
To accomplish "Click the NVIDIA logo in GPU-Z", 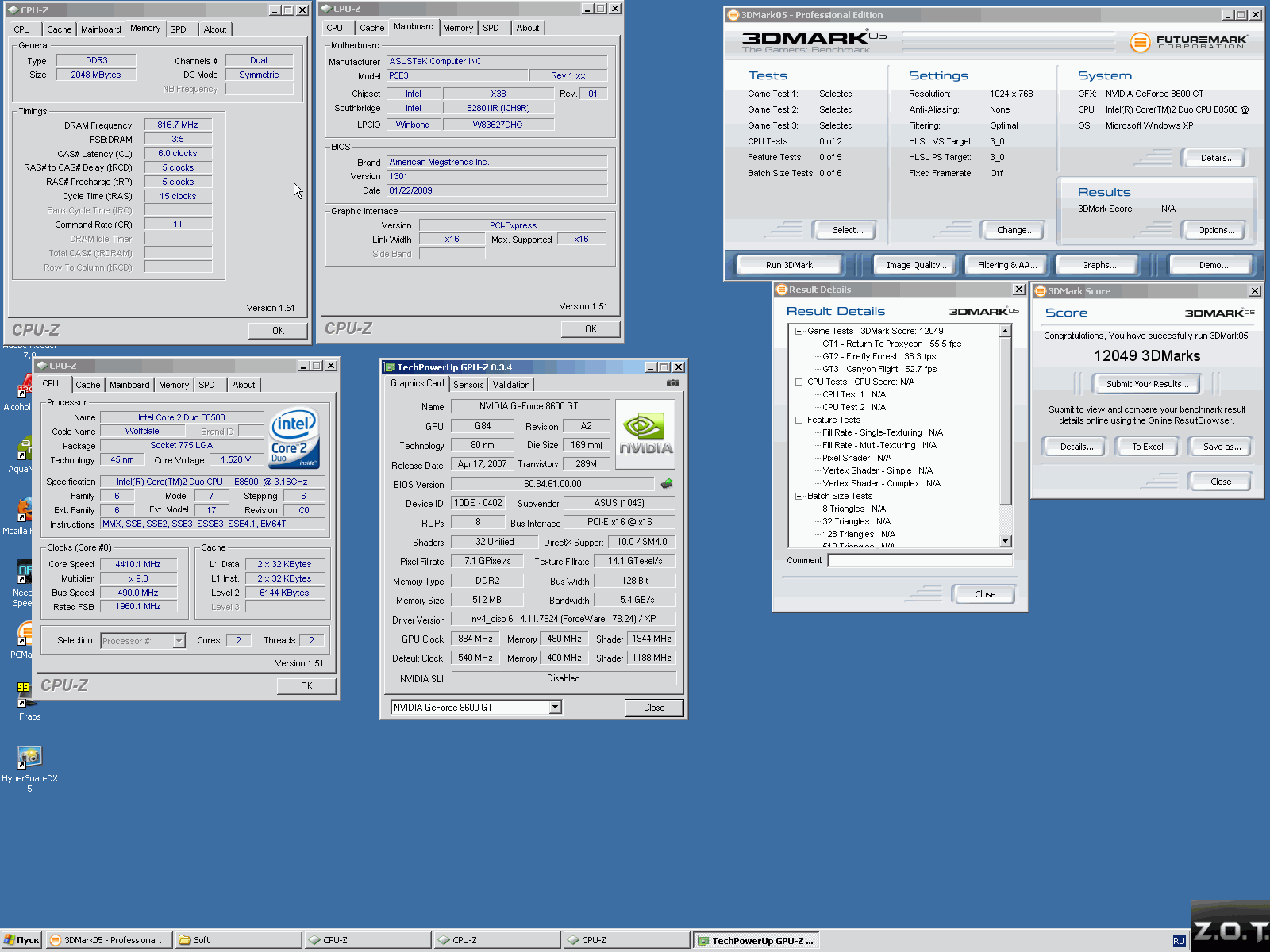I will click(645, 434).
